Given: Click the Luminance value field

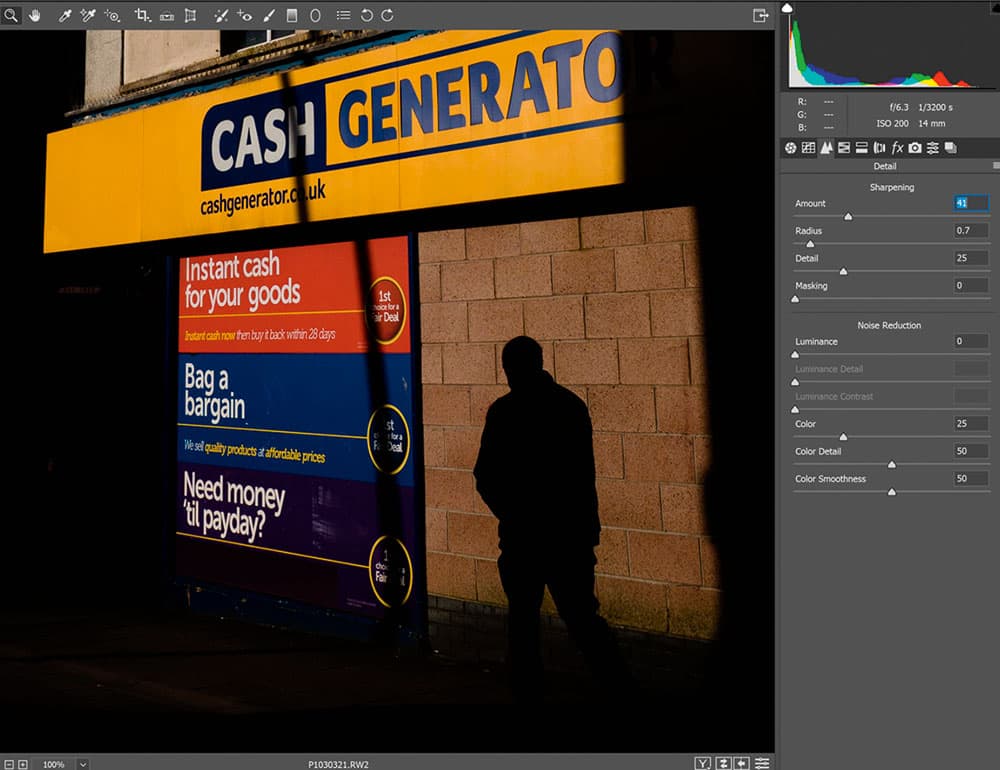Looking at the screenshot, I should [x=971, y=341].
